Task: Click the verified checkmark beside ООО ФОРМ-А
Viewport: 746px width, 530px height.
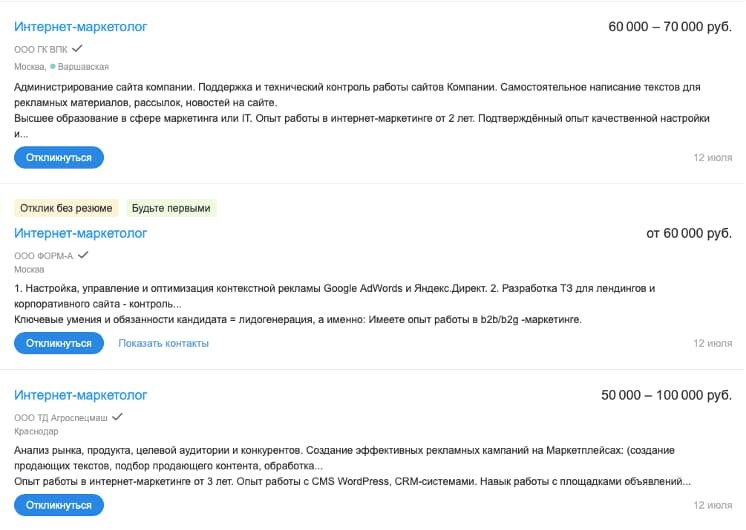Action: coord(82,255)
